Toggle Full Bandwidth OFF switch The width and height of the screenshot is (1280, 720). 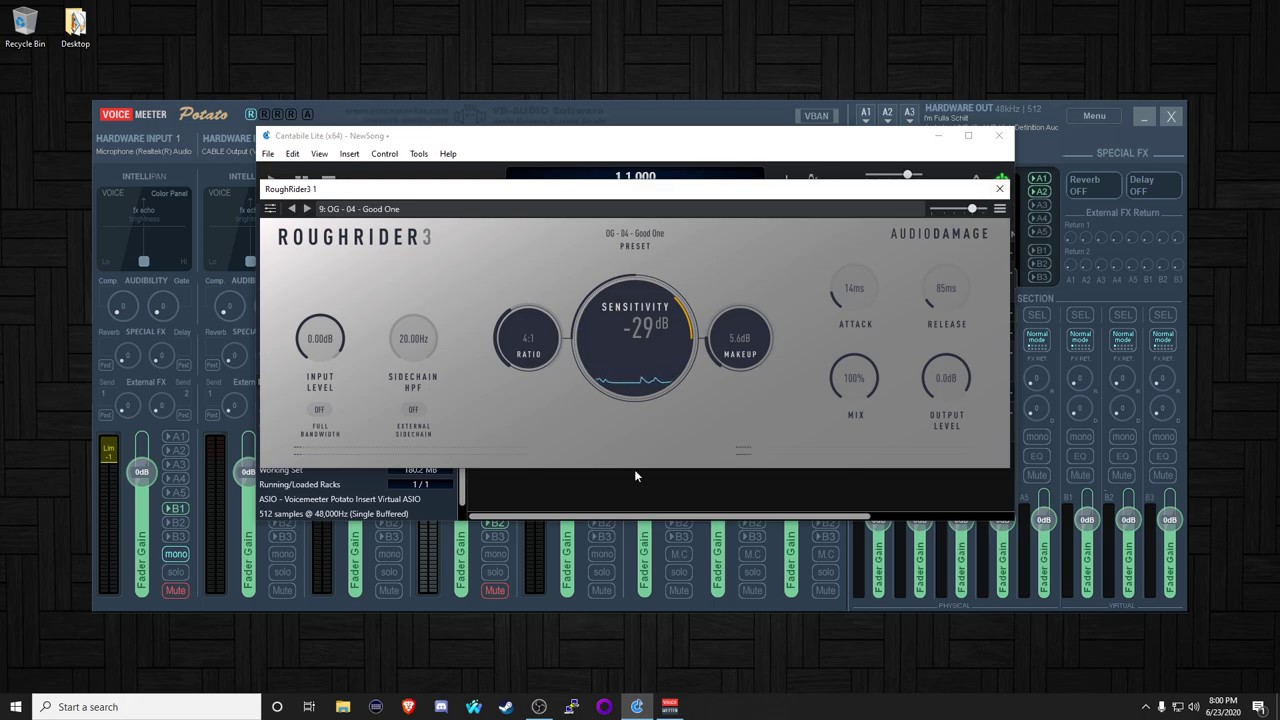pos(320,409)
